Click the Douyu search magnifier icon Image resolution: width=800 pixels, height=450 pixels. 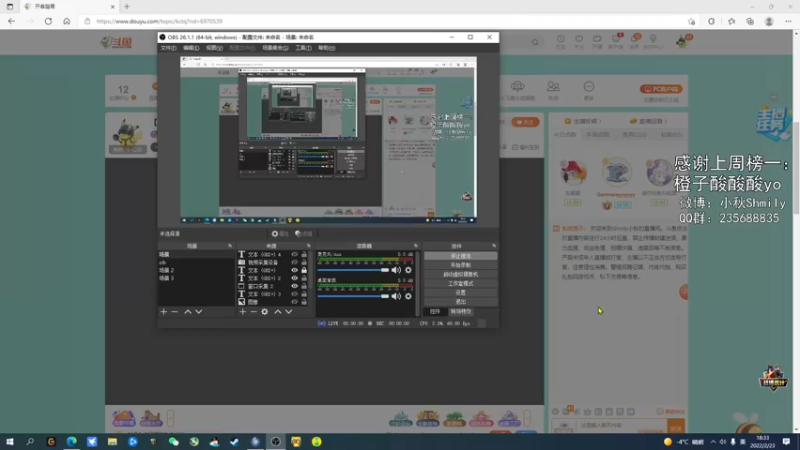535,42
